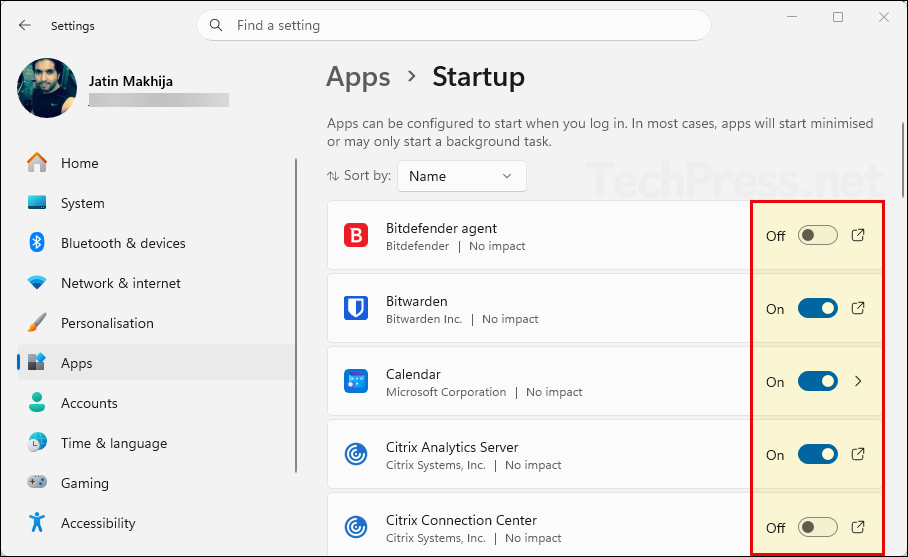This screenshot has height=557, width=908.
Task: Enable Bitdefender agent startup toggle
Action: click(818, 235)
